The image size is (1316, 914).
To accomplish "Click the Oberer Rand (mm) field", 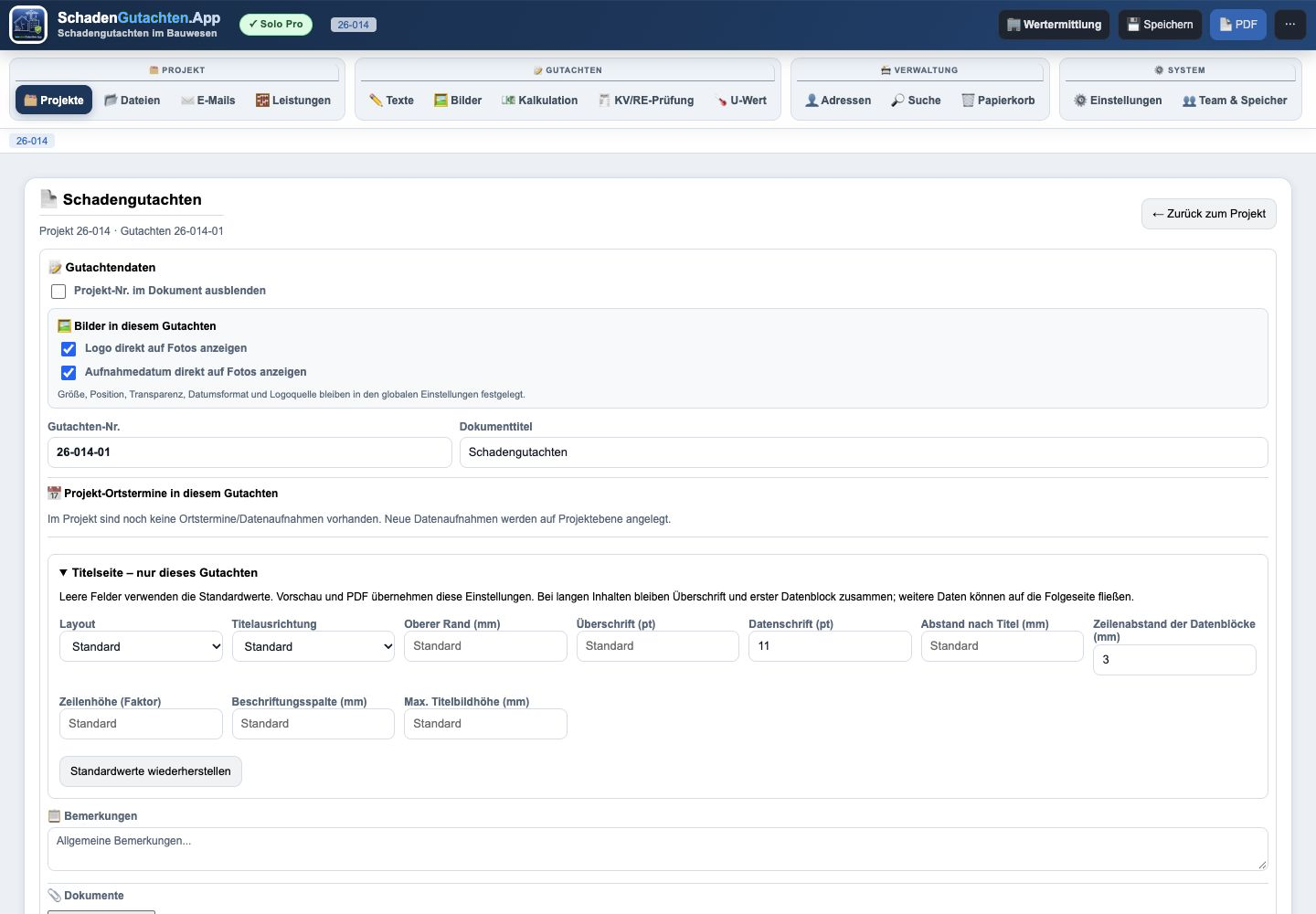I will 485,646.
